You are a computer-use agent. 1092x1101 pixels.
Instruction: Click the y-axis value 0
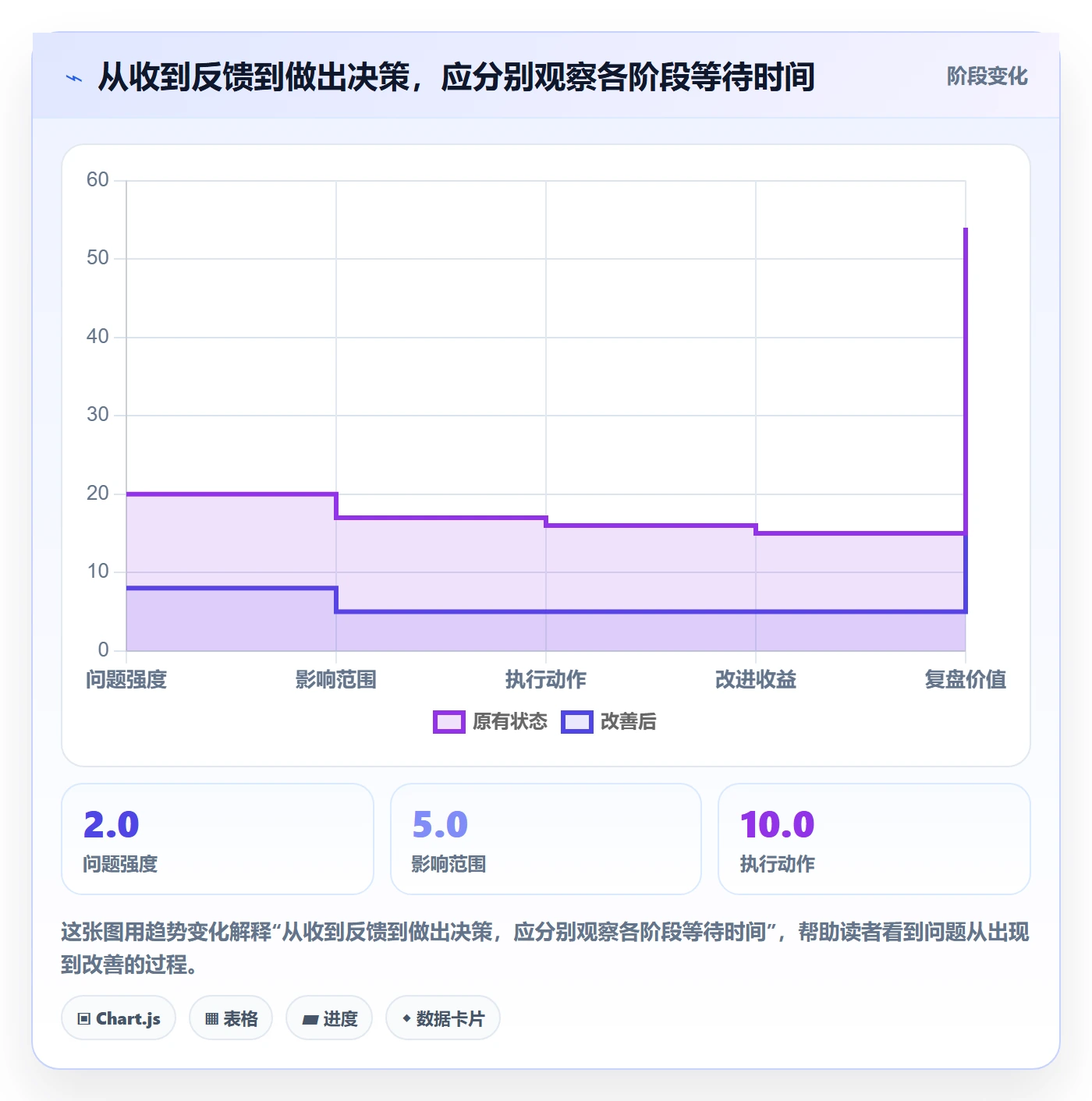(x=103, y=650)
